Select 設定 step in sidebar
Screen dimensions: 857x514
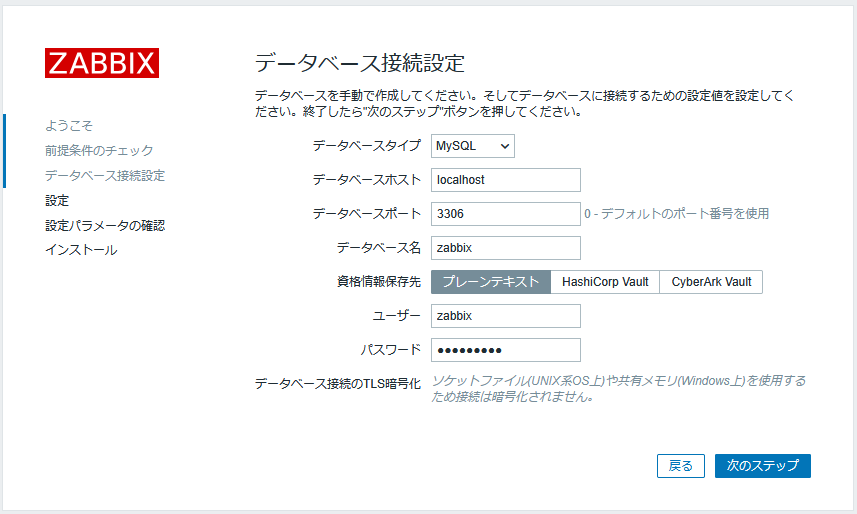57,201
